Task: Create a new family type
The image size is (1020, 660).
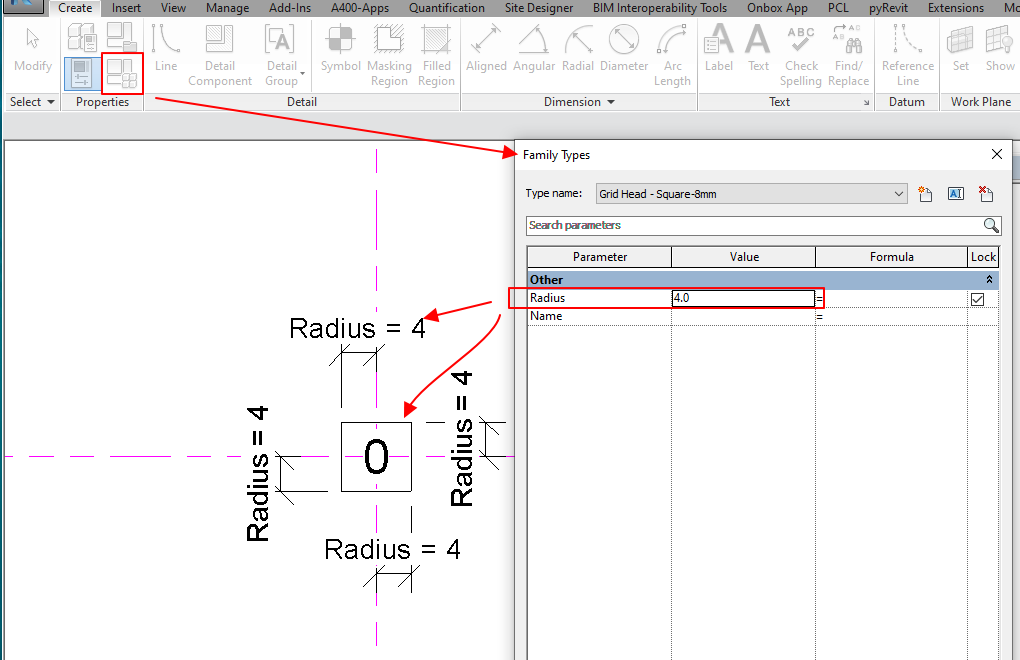Action: 924,193
